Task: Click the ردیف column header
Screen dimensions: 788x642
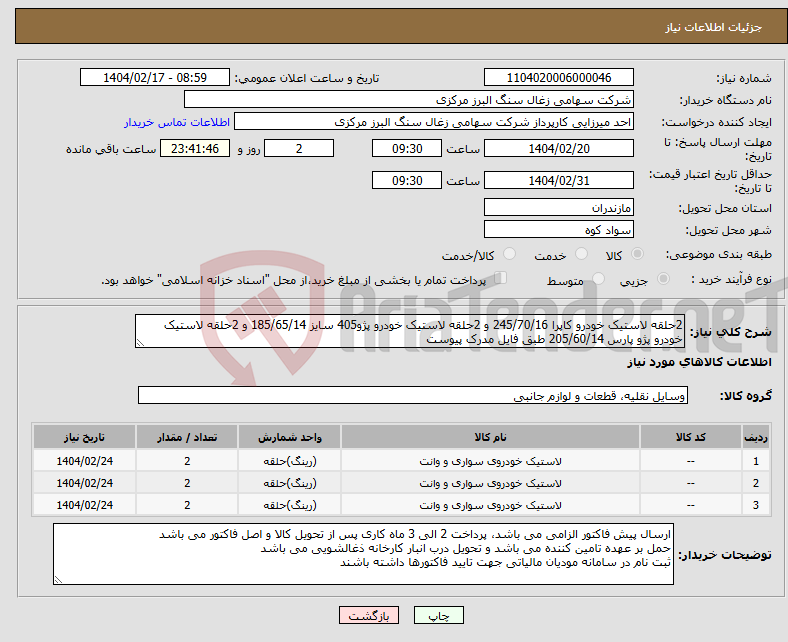Action: 755,437
